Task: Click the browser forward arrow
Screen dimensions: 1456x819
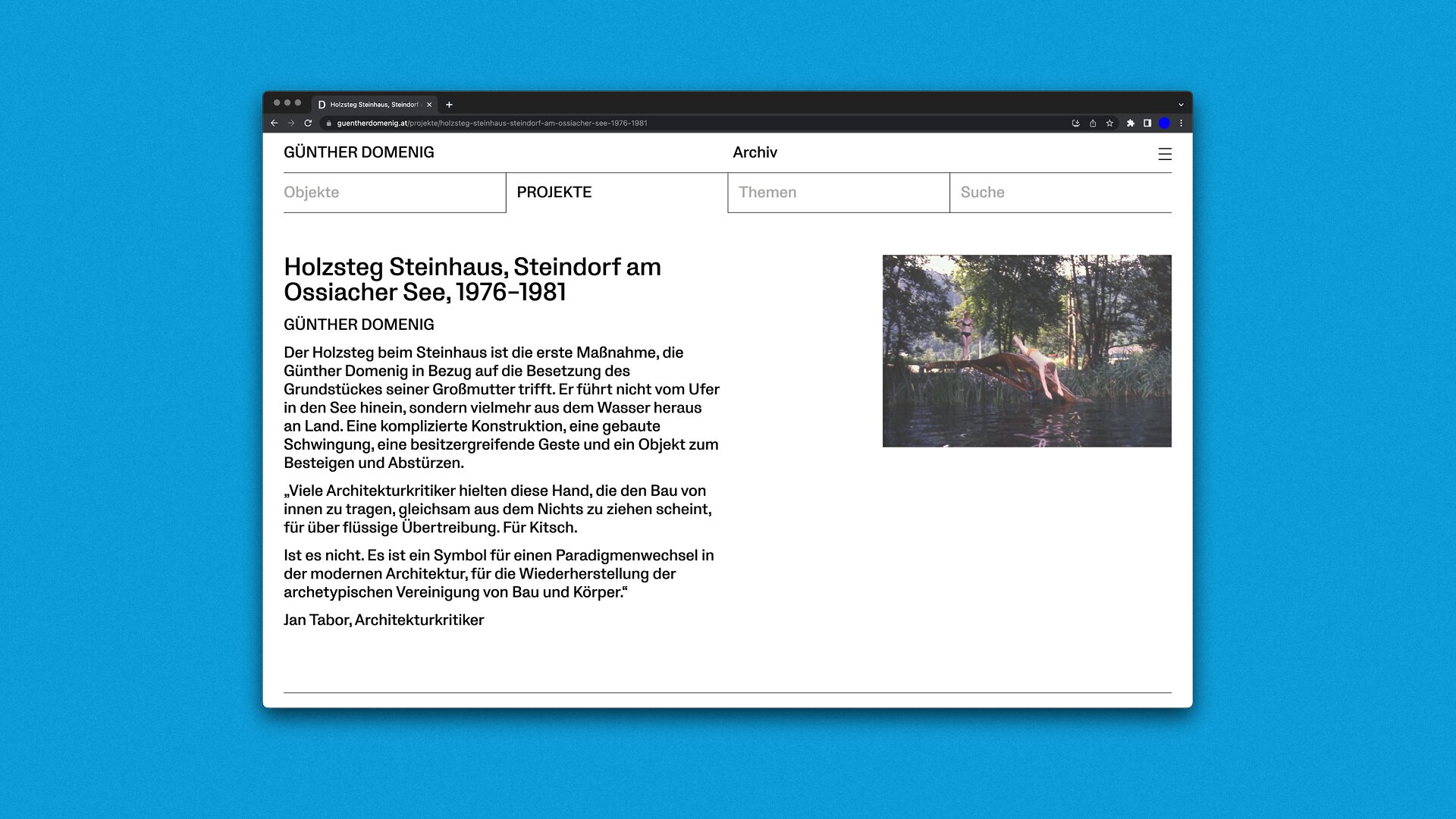Action: click(291, 123)
